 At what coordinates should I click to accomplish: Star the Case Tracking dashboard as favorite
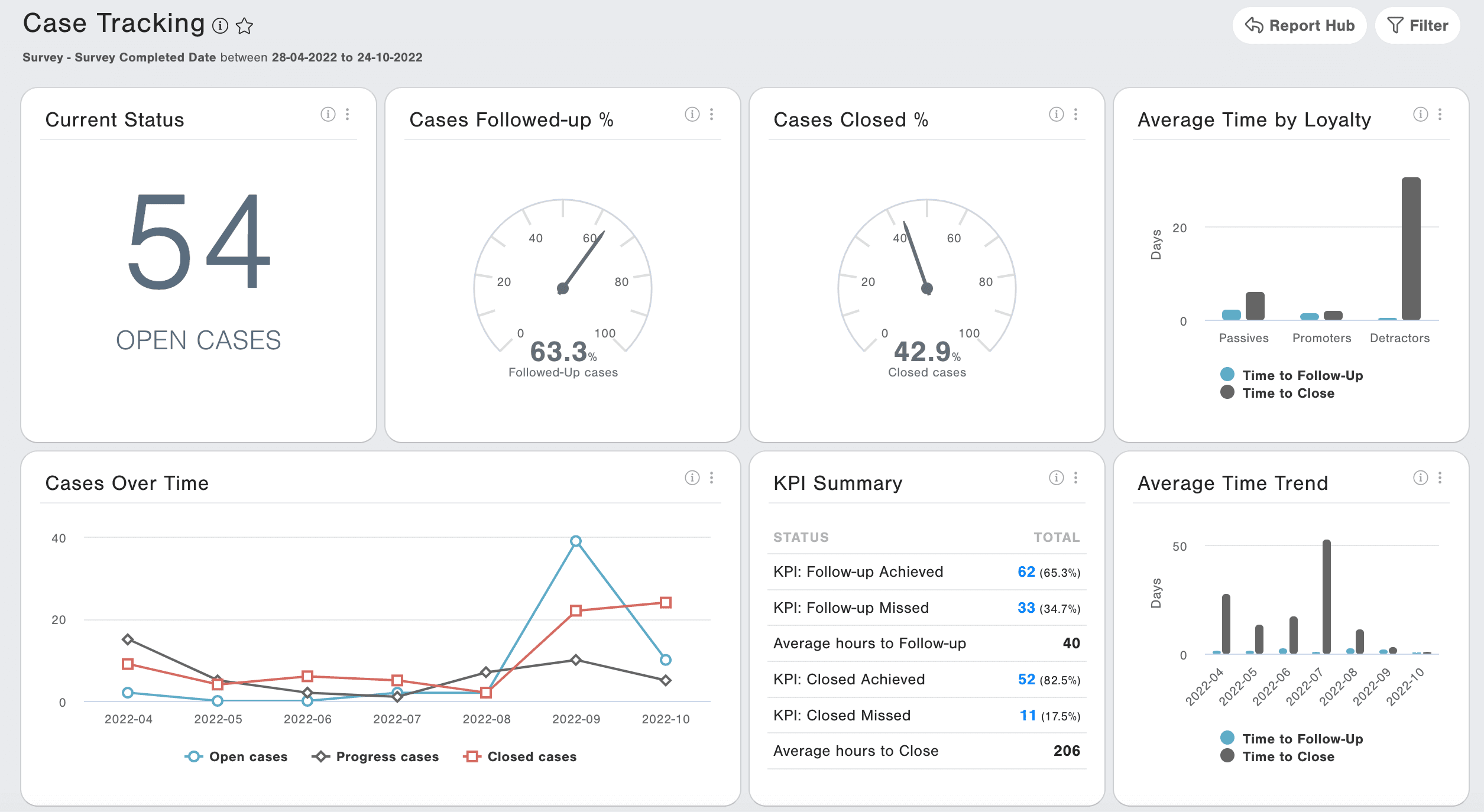point(244,26)
